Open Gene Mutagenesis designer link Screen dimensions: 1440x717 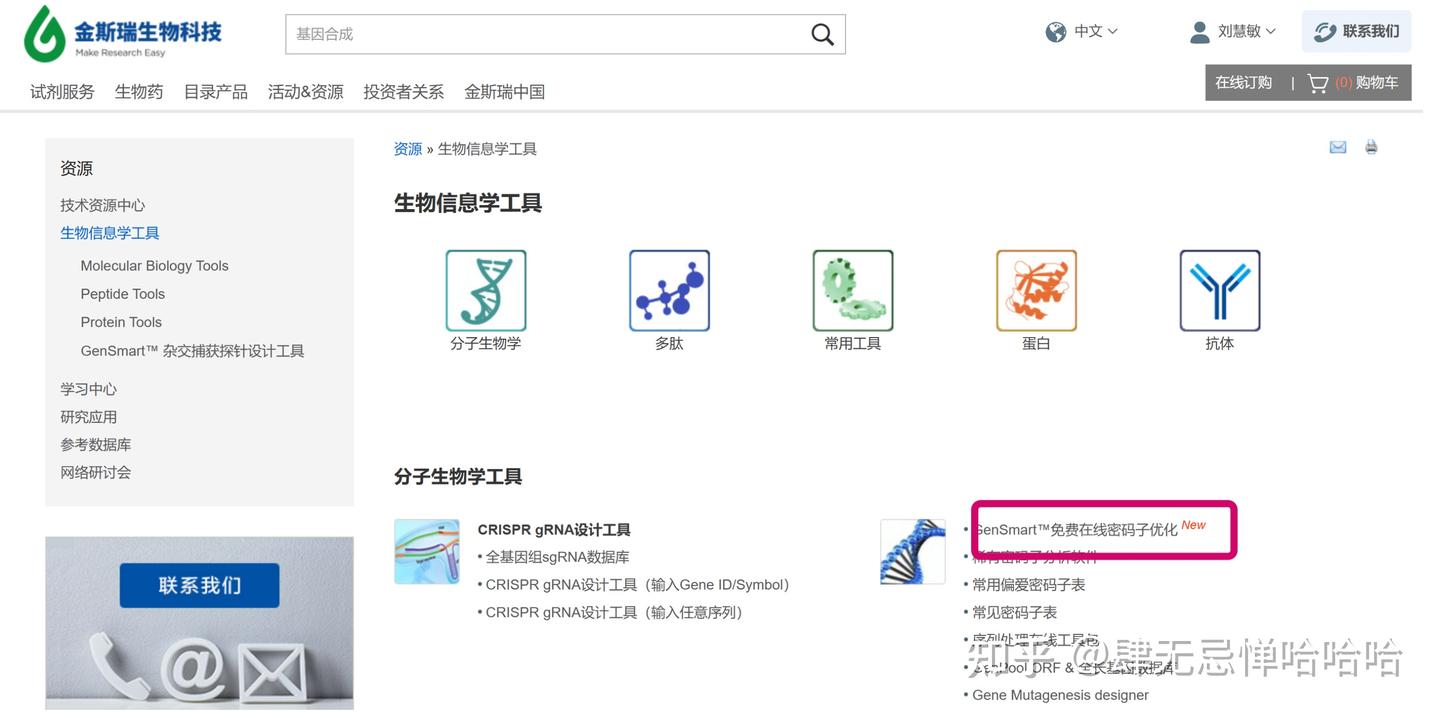(x=1060, y=695)
